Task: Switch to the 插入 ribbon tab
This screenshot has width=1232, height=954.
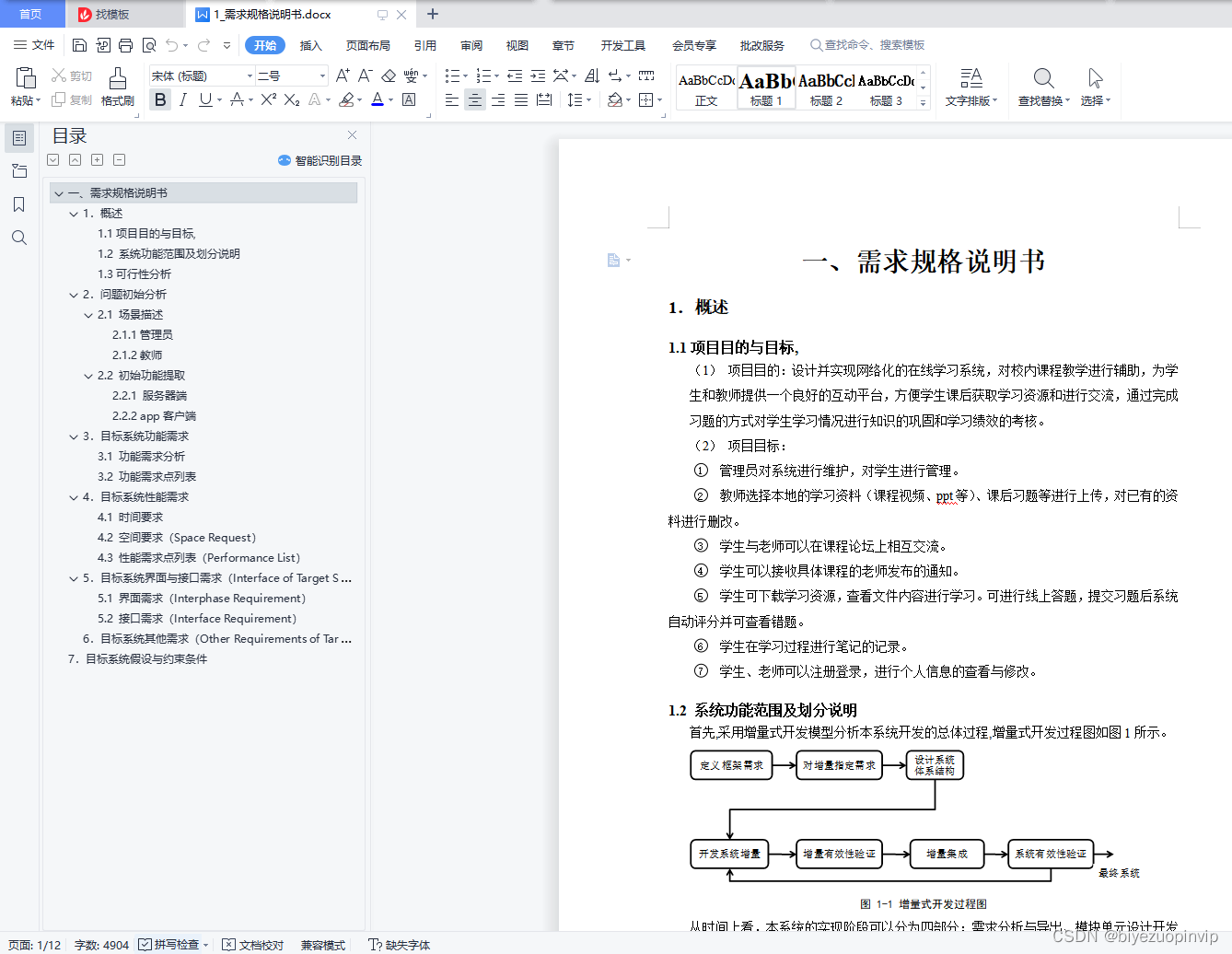Action: click(x=311, y=45)
